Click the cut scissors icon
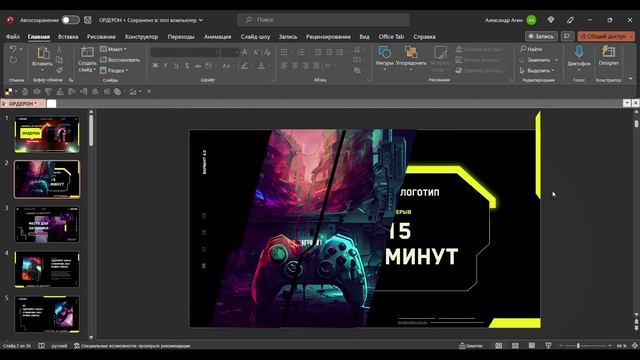This screenshot has width=640, height=360. tap(60, 49)
